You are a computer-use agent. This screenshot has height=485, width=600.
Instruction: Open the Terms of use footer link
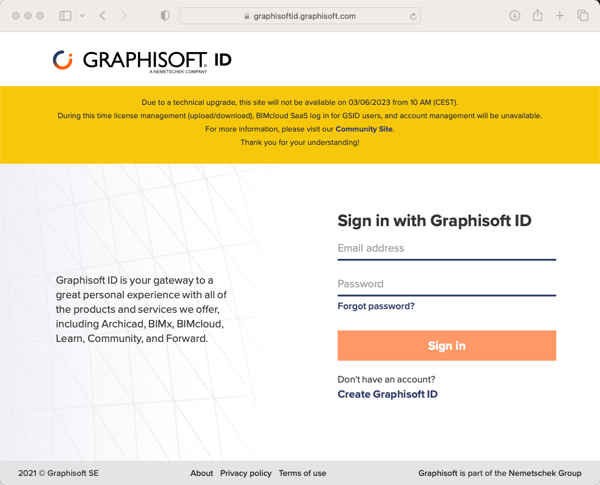(x=302, y=473)
